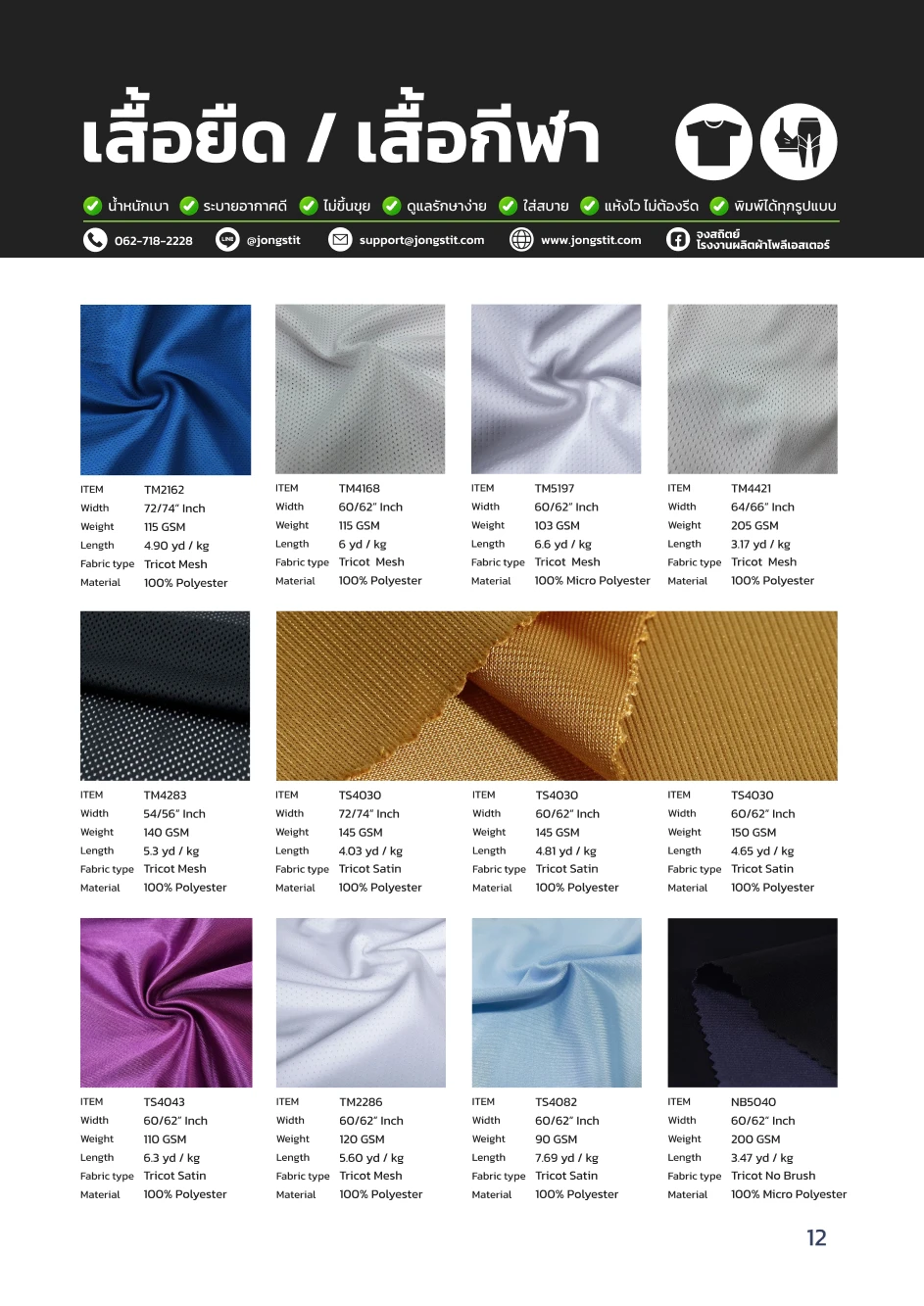
Task: Click the green check next to ใส่สบาย
Action: point(508,206)
